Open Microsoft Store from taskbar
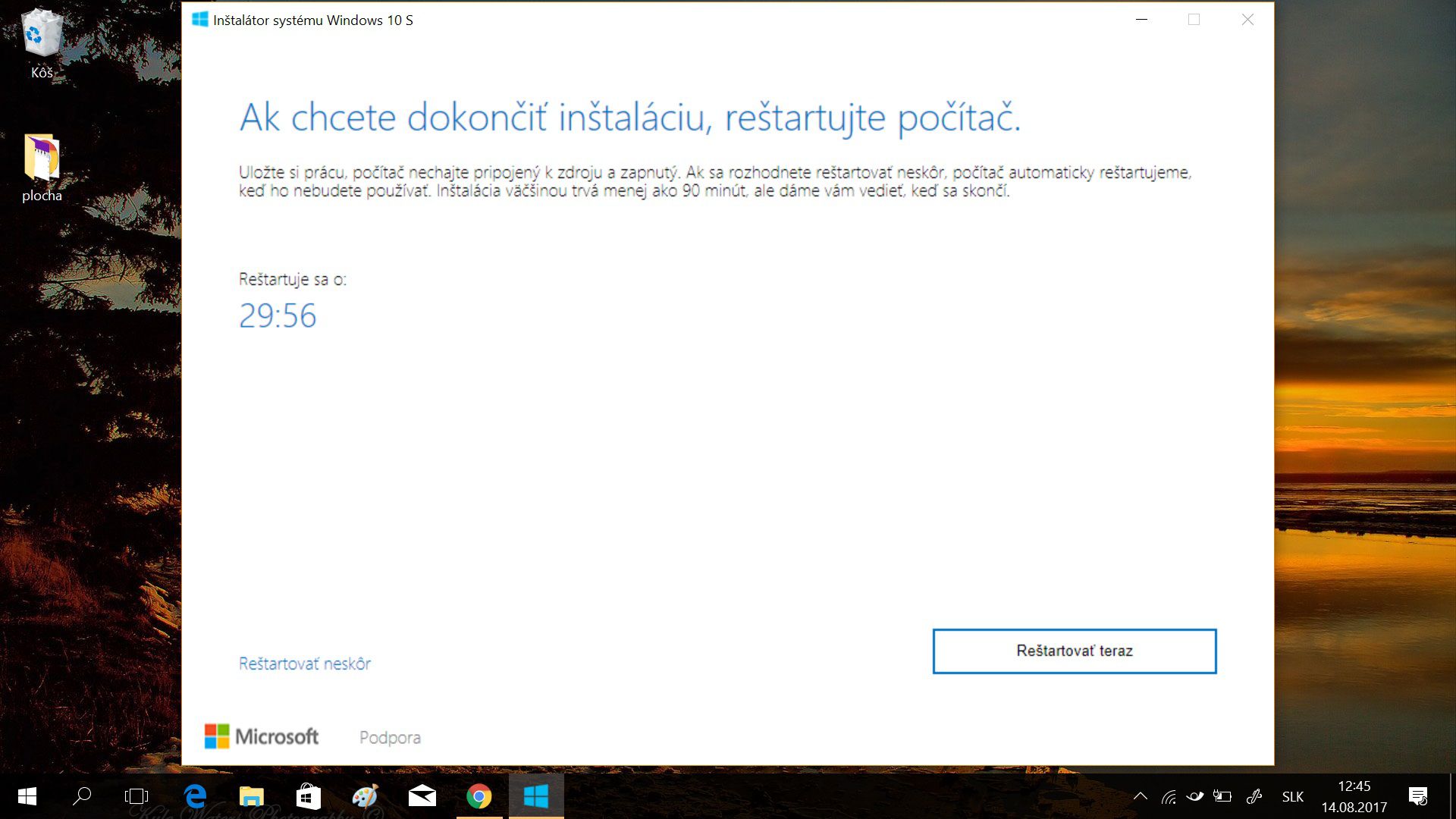1456x819 pixels. [x=308, y=796]
